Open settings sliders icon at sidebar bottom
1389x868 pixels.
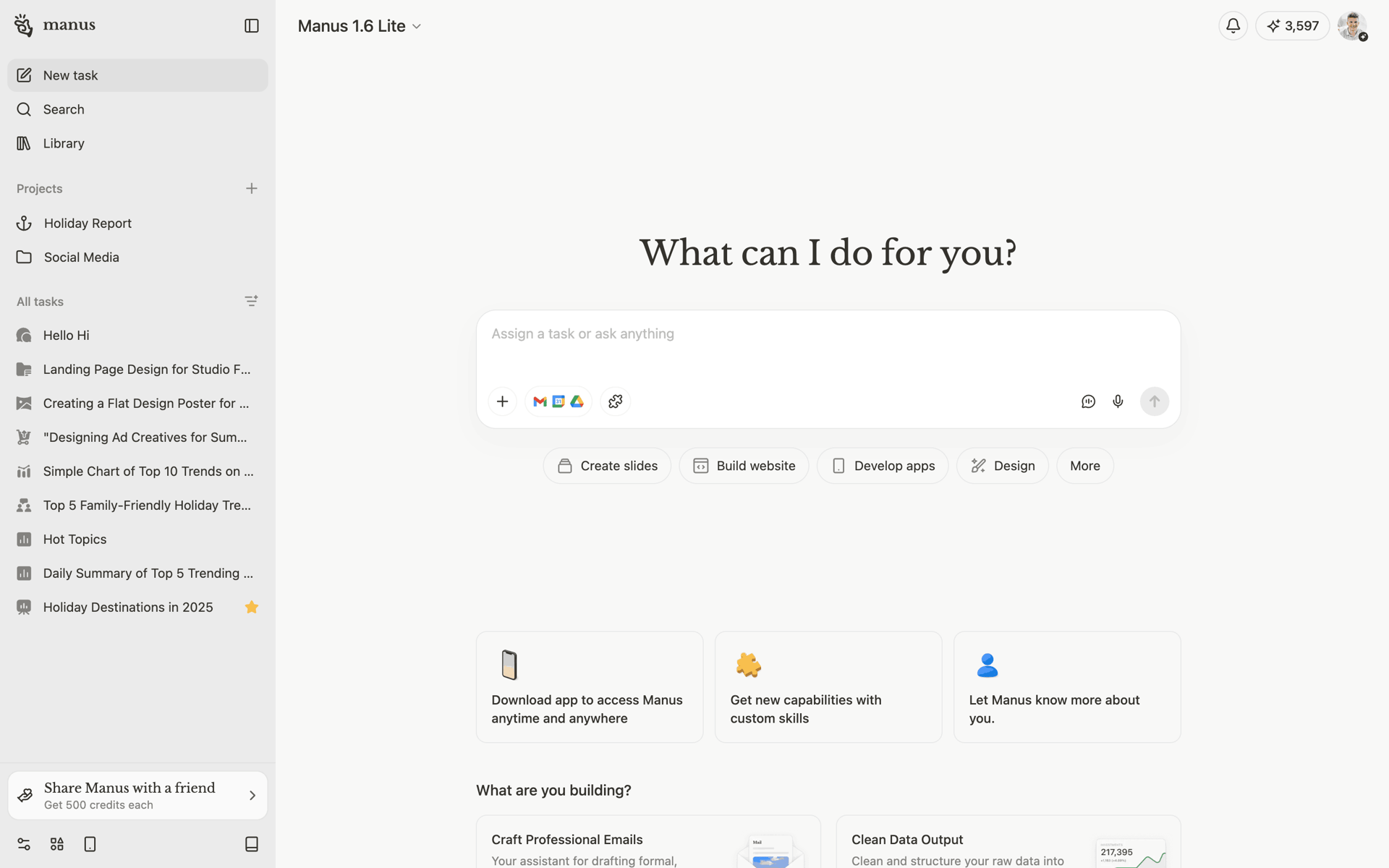coord(24,844)
